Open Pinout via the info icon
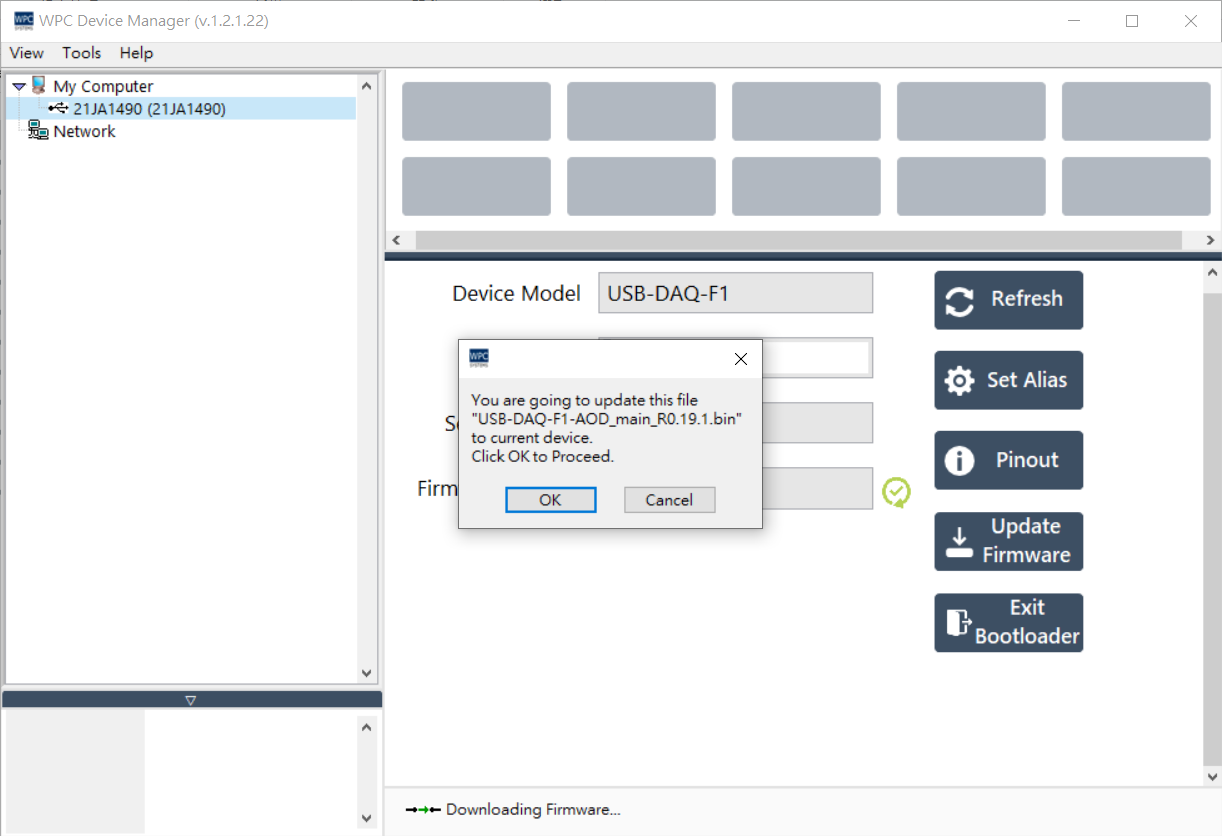Screen dimensions: 1222x836 960,460
